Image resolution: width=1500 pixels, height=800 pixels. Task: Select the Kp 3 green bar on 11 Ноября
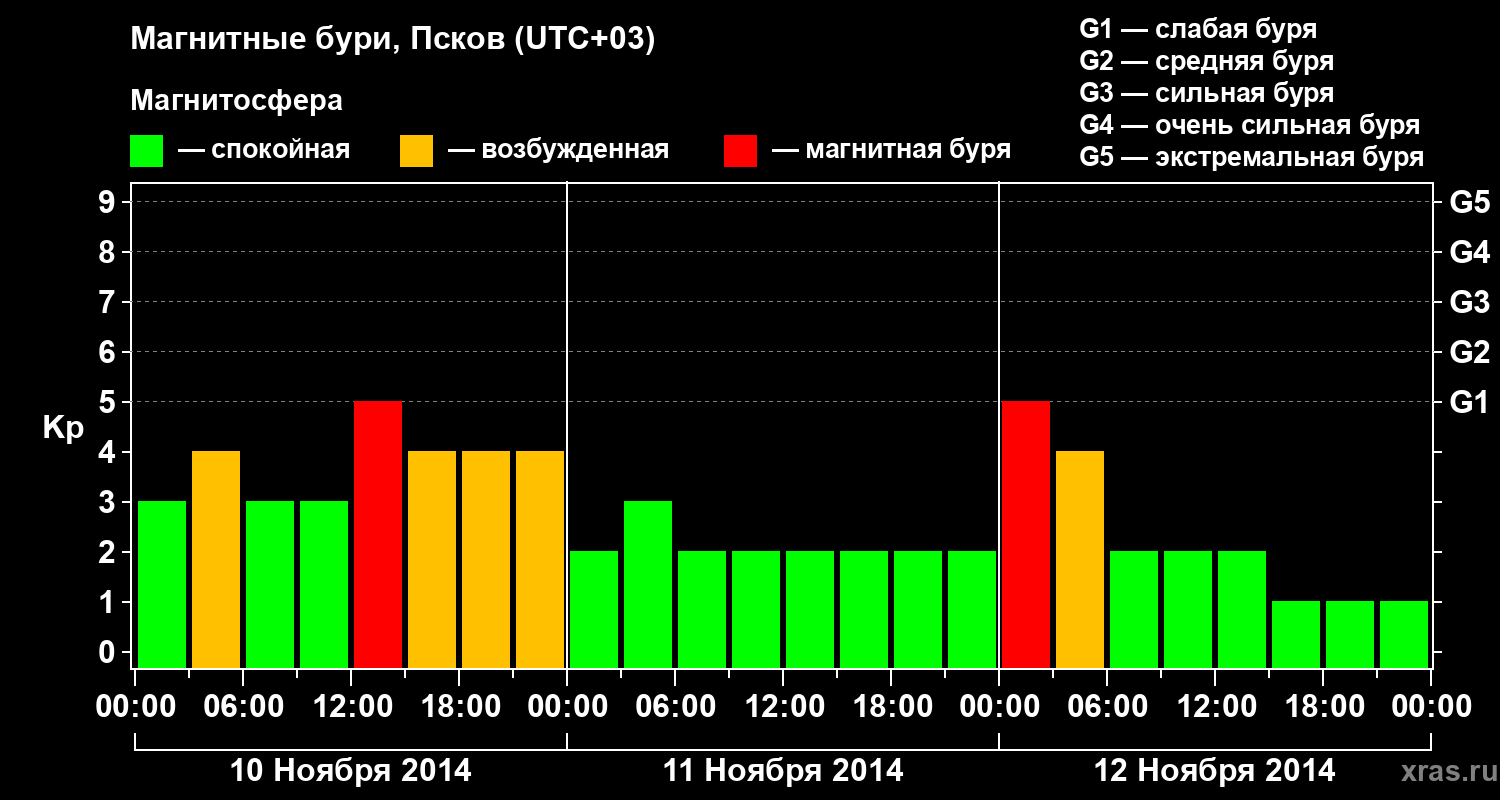[648, 584]
